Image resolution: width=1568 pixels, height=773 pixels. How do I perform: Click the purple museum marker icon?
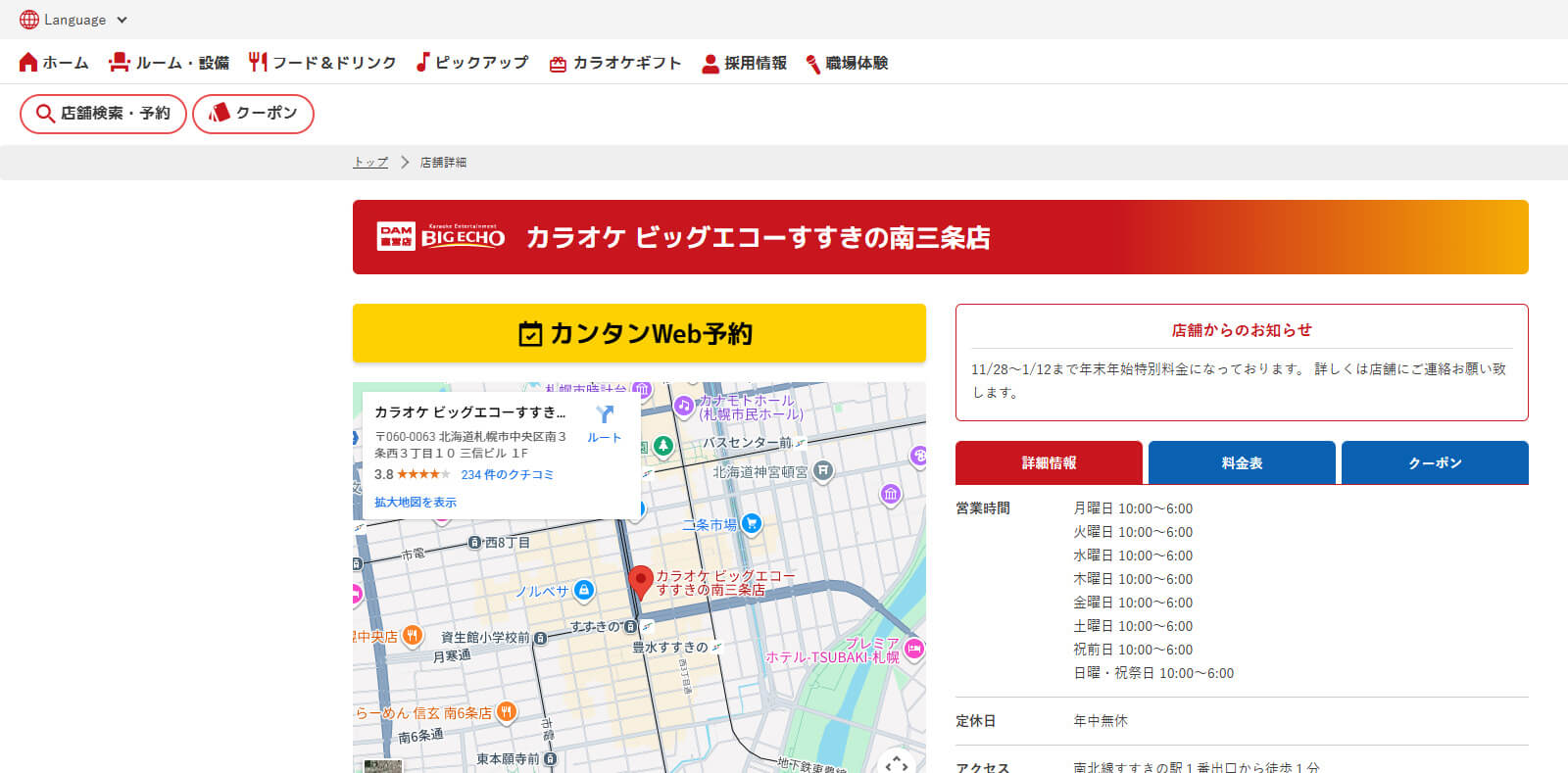coord(891,494)
